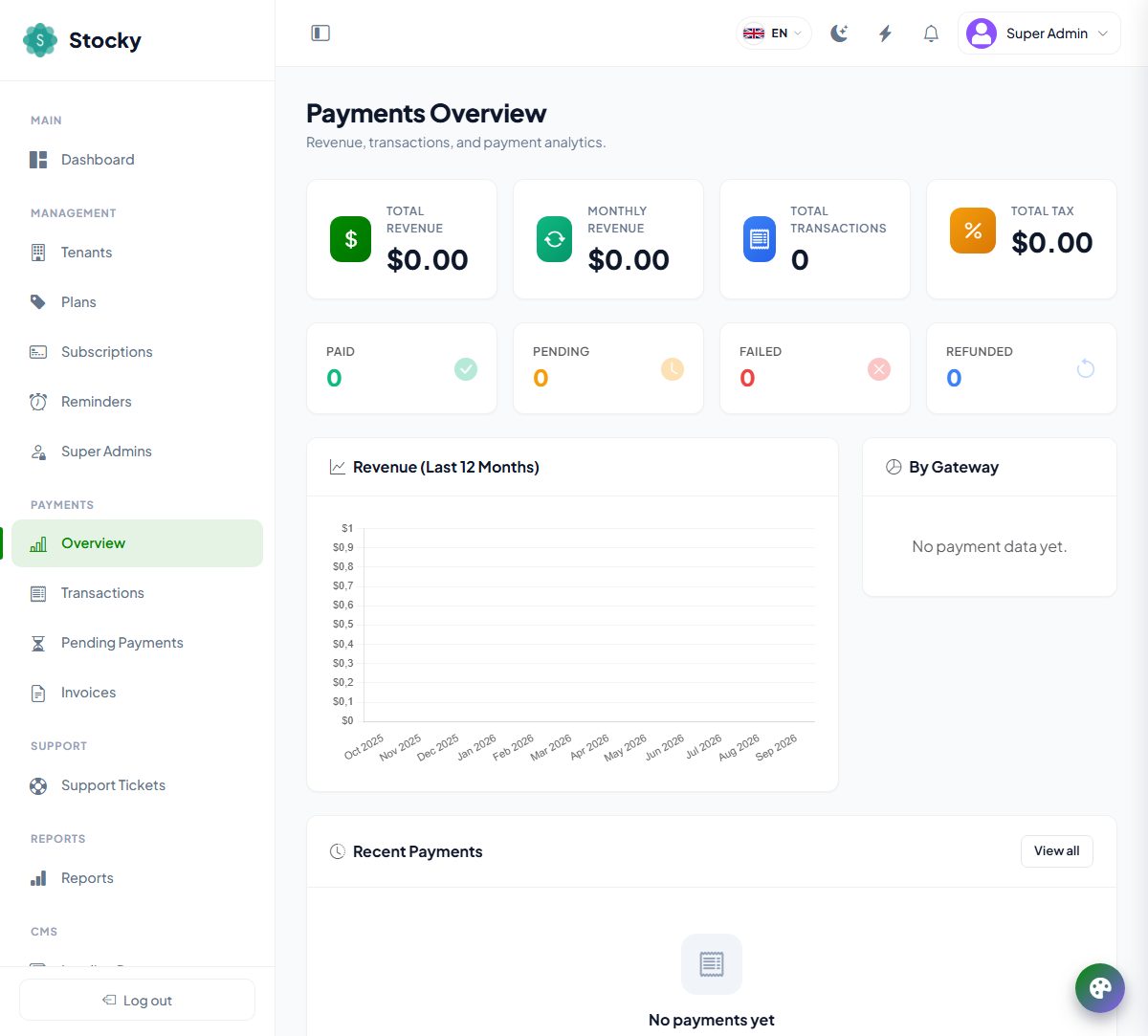Viewport: 1148px width, 1036px height.
Task: Click the Super Admin avatar icon
Action: (x=982, y=33)
